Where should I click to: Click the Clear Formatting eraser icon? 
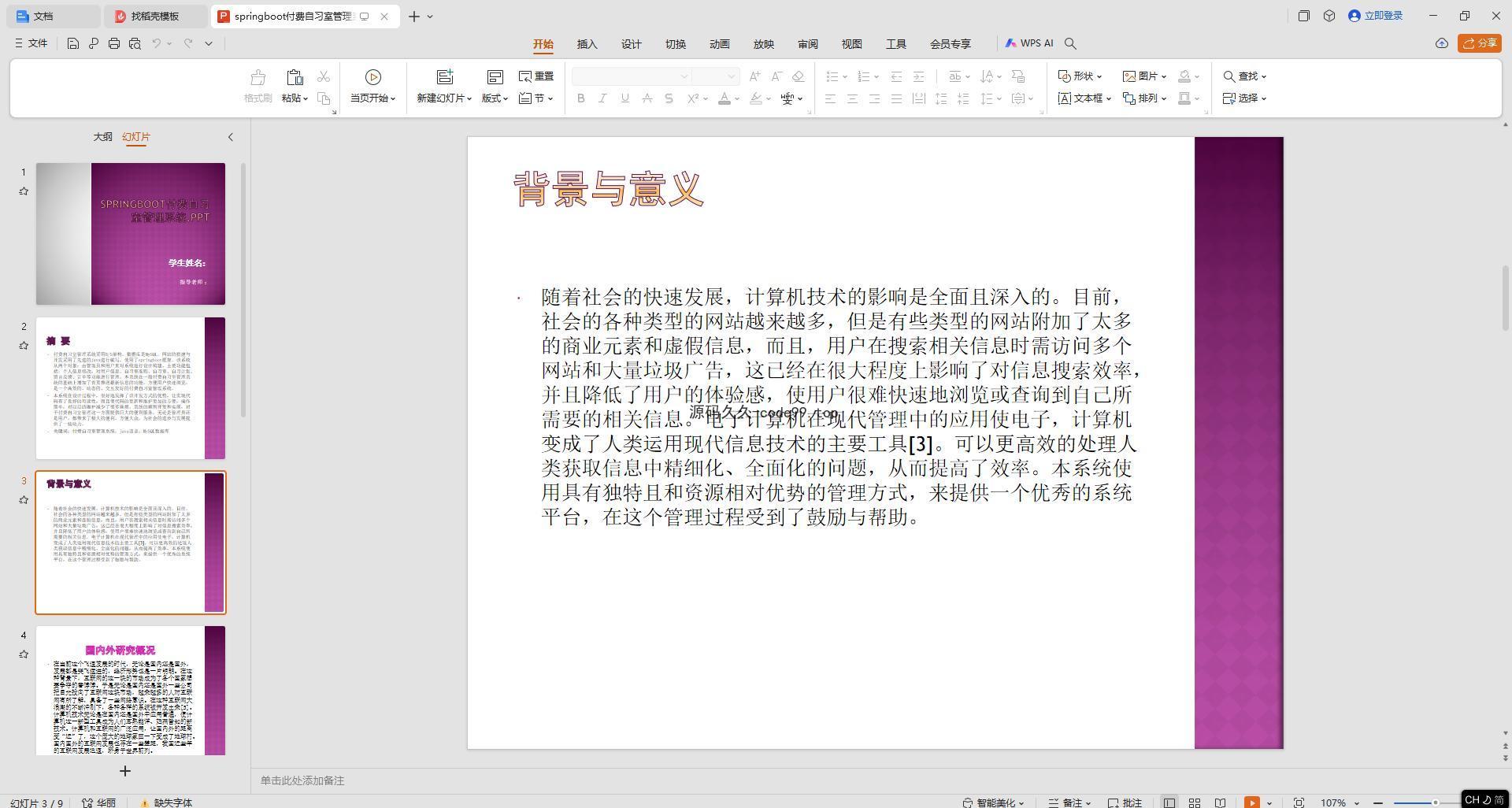click(798, 76)
